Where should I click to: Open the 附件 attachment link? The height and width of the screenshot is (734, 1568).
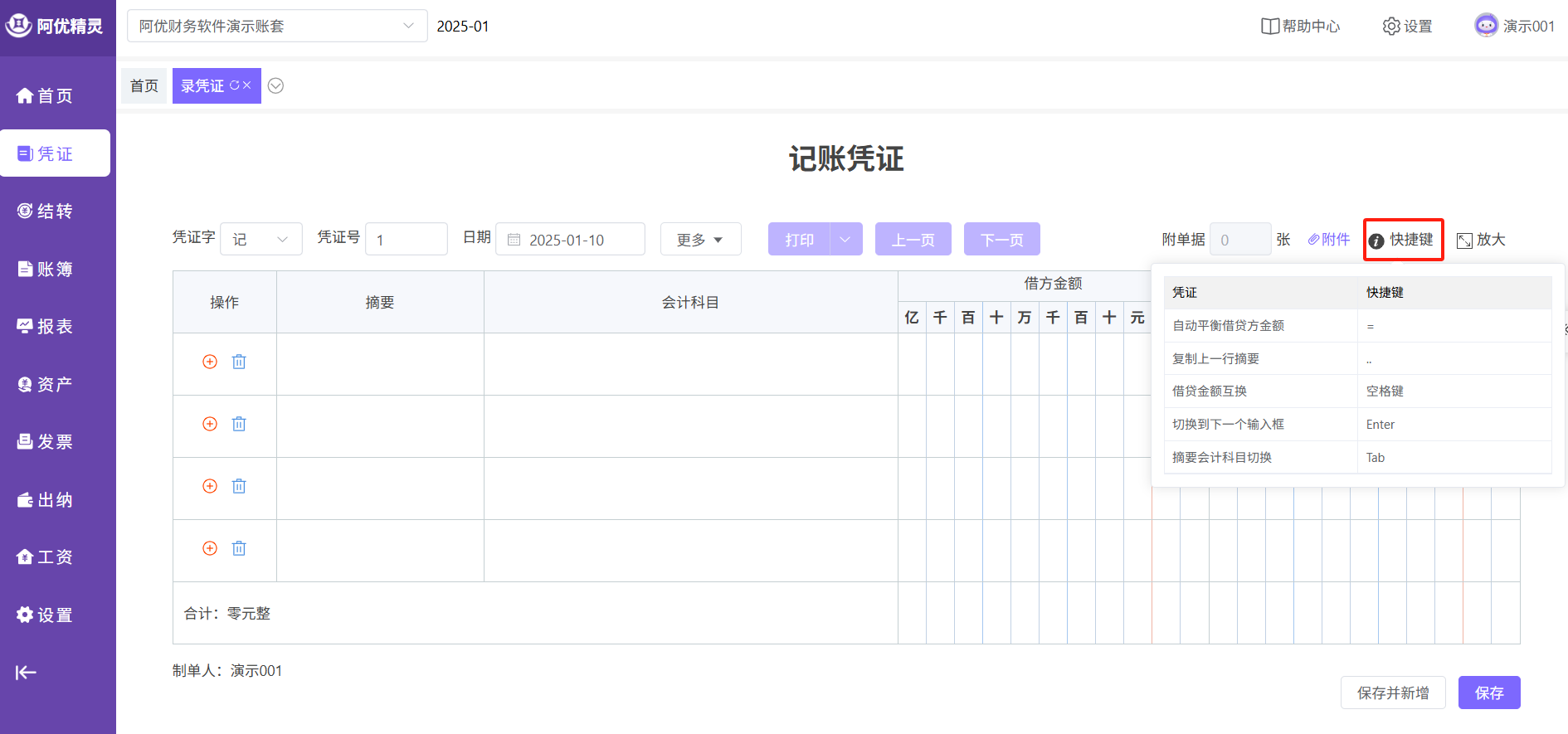point(1328,240)
